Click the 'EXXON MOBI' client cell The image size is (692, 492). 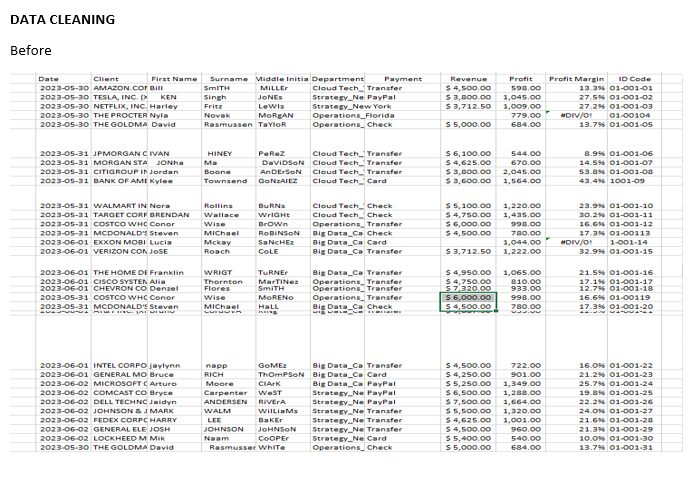tap(120, 242)
